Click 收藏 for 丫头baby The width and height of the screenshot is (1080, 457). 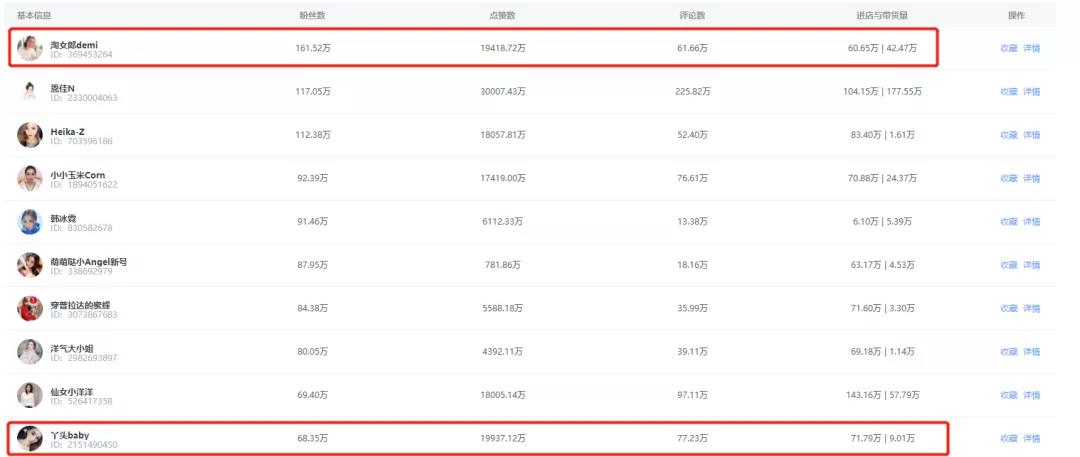(x=1008, y=438)
